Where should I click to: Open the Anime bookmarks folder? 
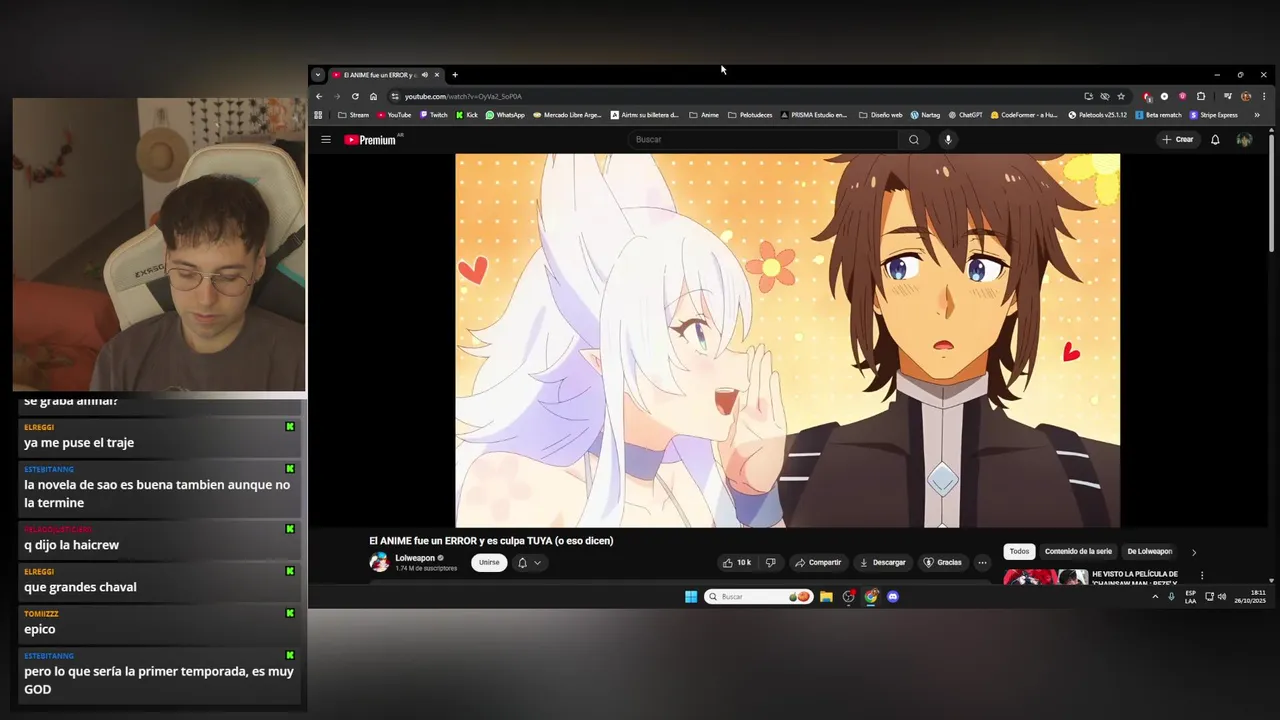tap(704, 115)
